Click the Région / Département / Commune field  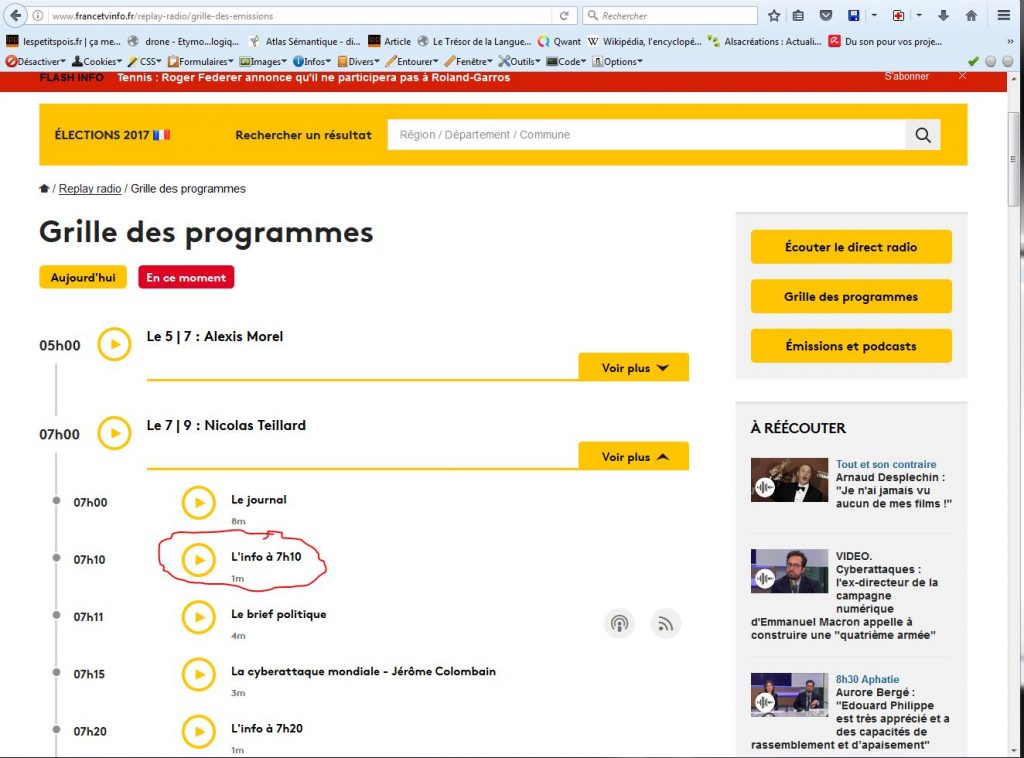point(645,135)
